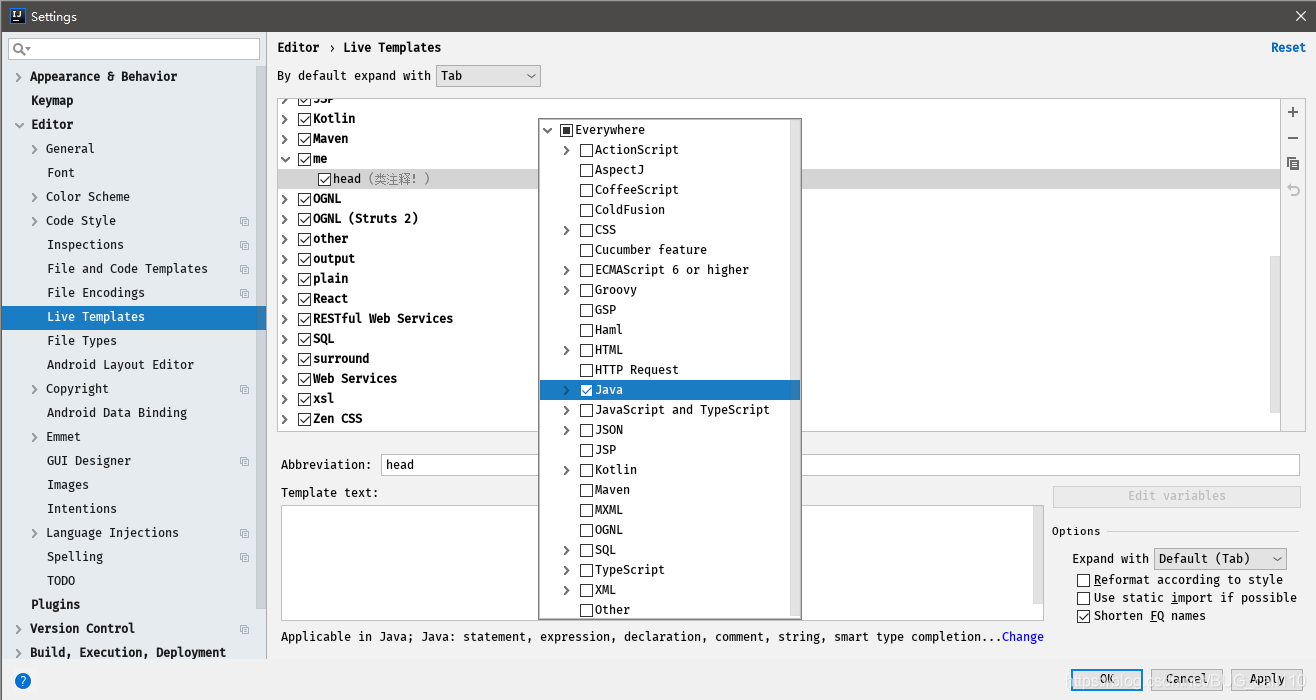This screenshot has height=700, width=1316.
Task: Uncheck Shorten FQ names
Action: [x=1083, y=616]
